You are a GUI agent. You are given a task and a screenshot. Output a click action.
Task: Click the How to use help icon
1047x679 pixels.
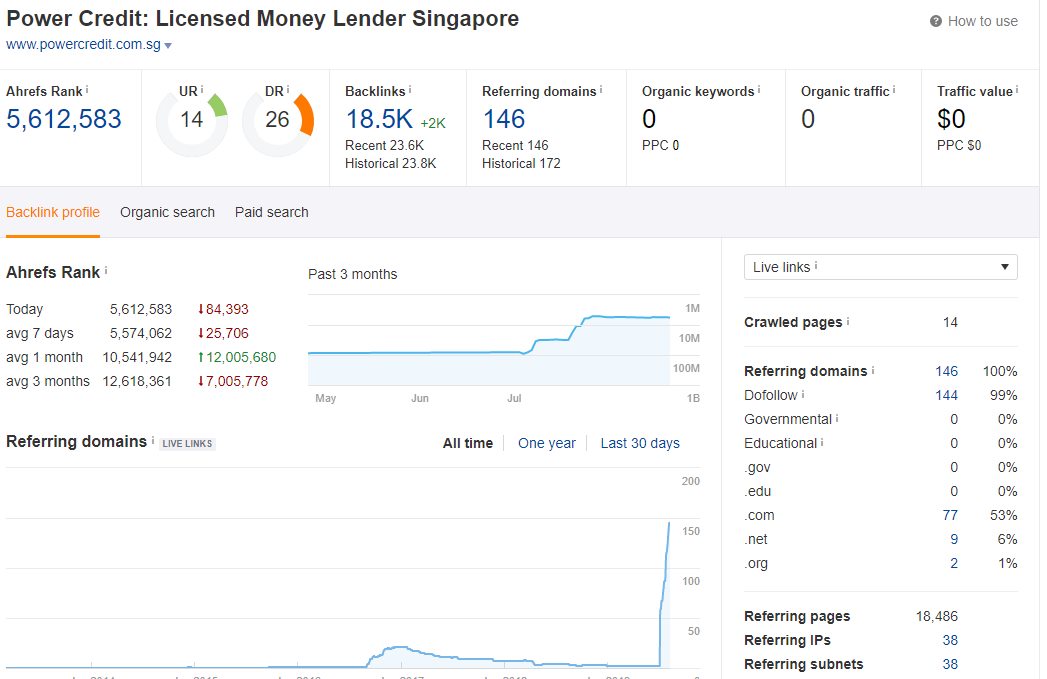click(x=935, y=21)
